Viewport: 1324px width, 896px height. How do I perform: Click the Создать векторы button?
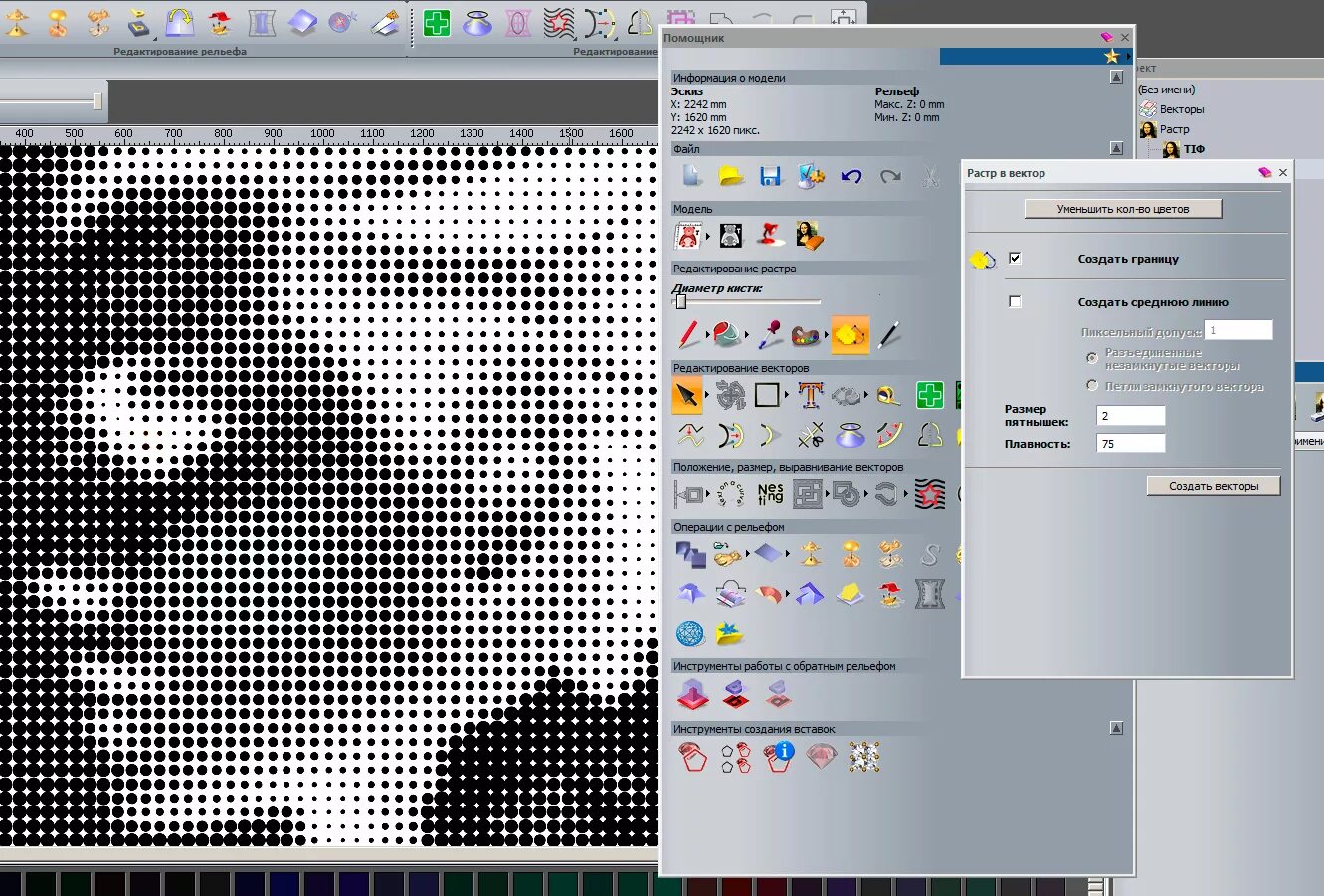(1214, 486)
